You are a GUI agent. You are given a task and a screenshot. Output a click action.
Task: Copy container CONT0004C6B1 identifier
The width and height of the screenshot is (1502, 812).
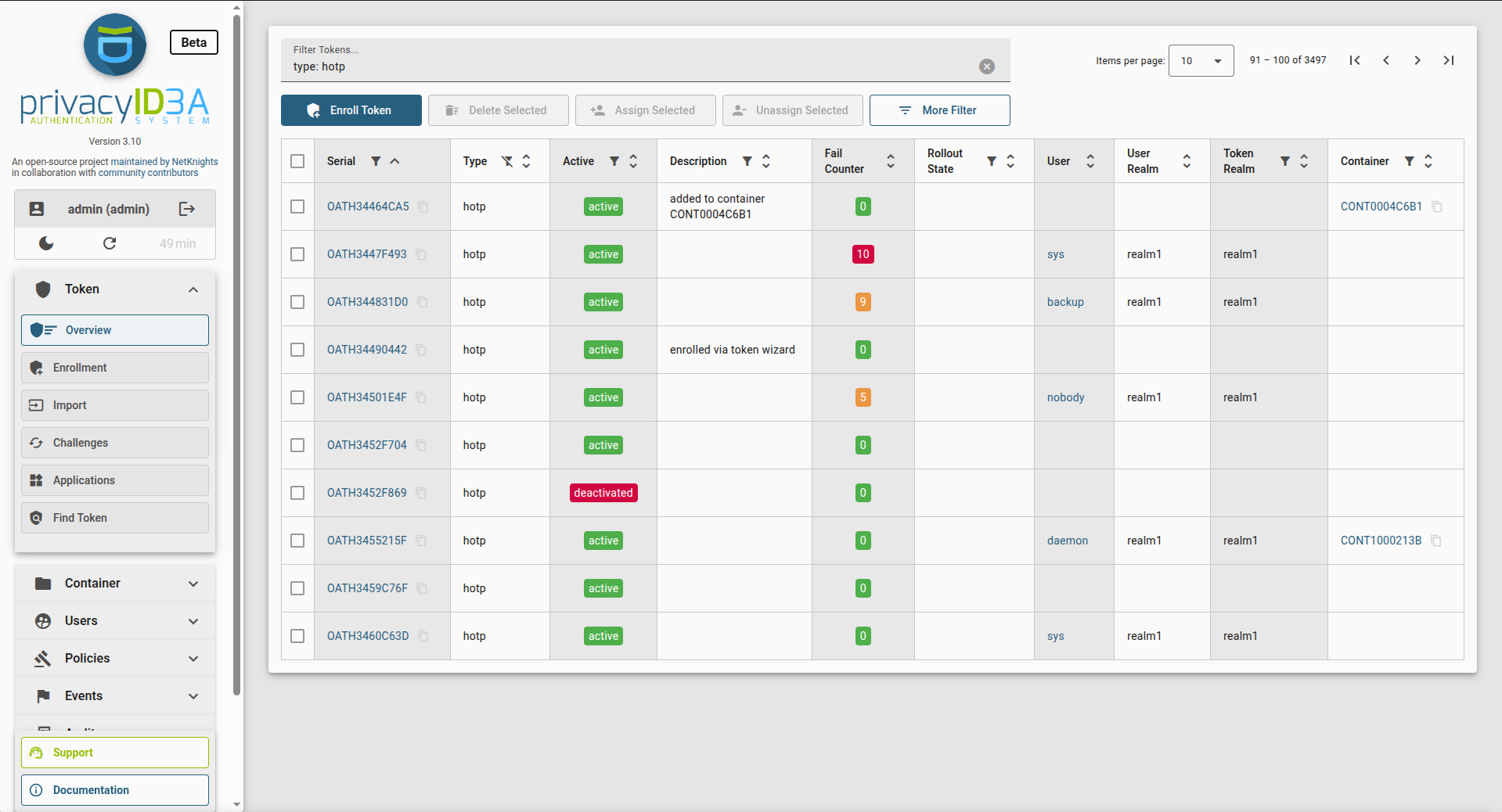click(1437, 207)
